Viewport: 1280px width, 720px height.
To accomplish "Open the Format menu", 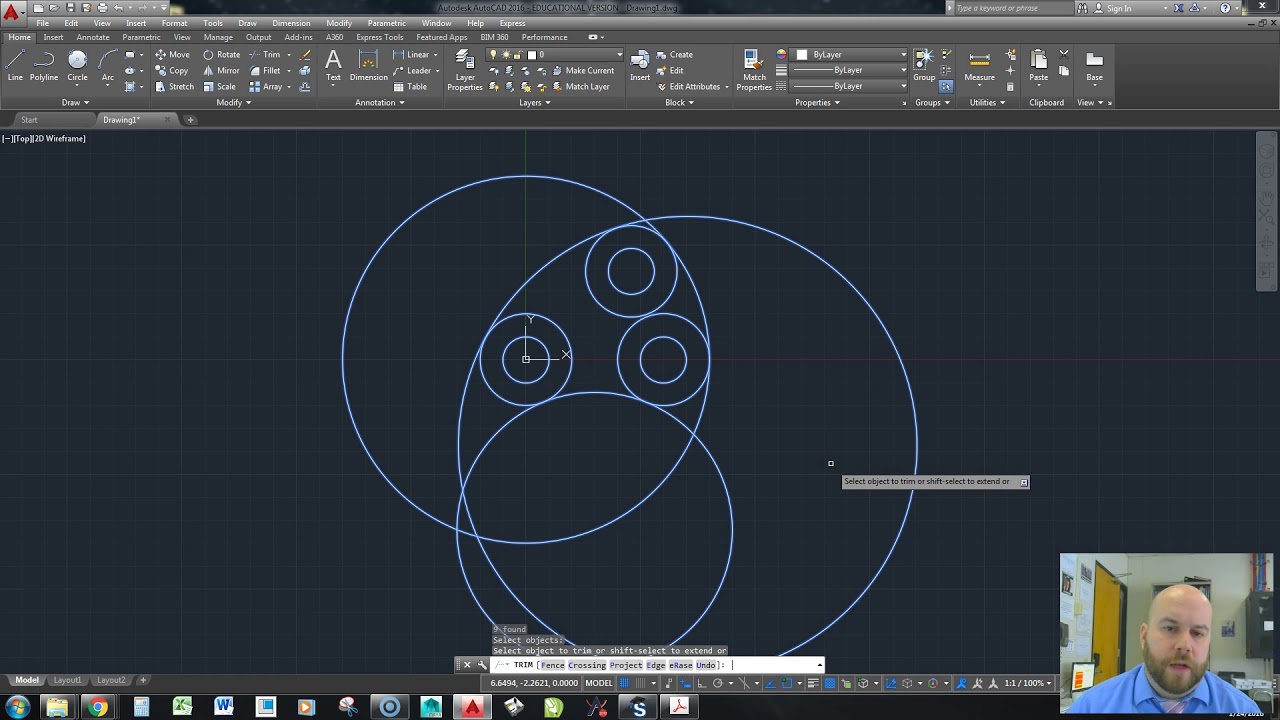I will (x=174, y=23).
